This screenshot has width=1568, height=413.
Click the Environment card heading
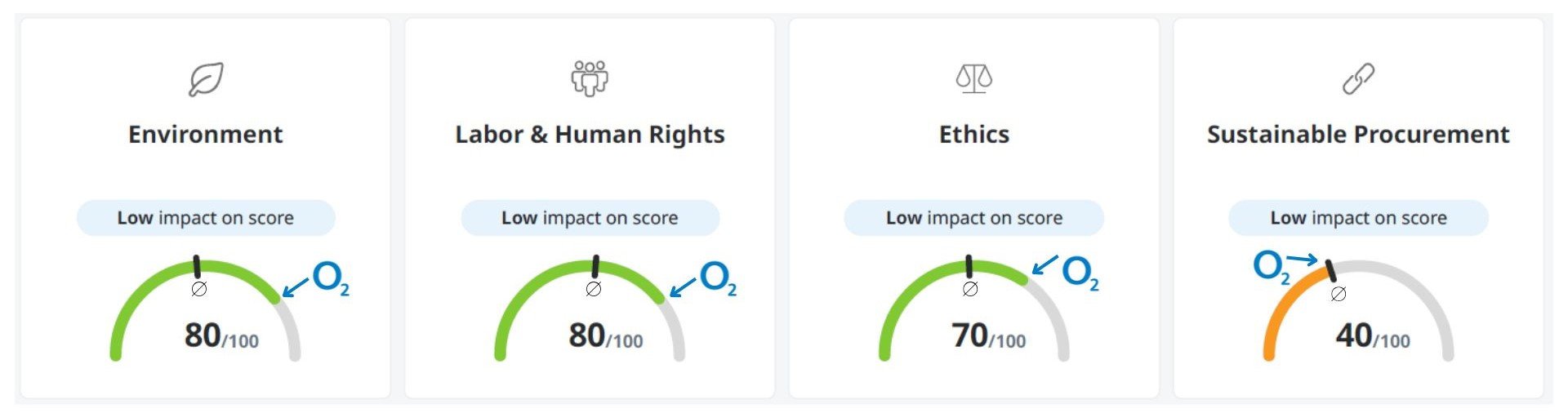206,134
